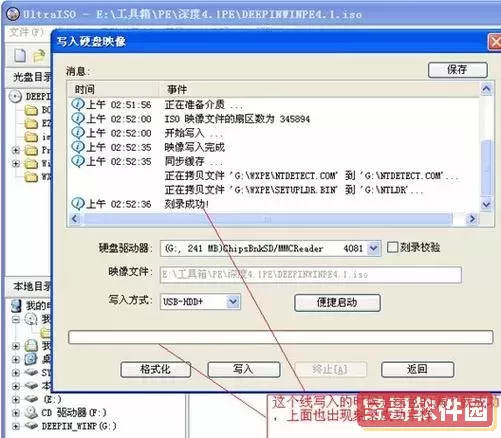Click the message list horizontal scrollbar thumb

268,219
